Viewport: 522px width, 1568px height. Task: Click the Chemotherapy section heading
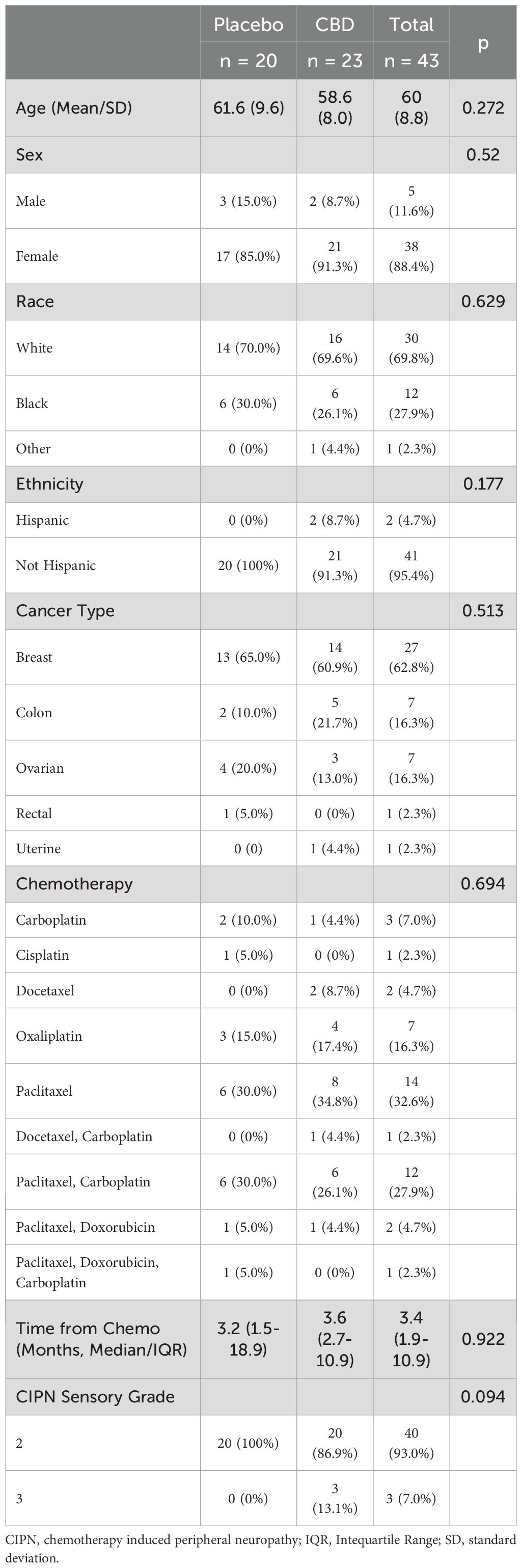(74, 884)
